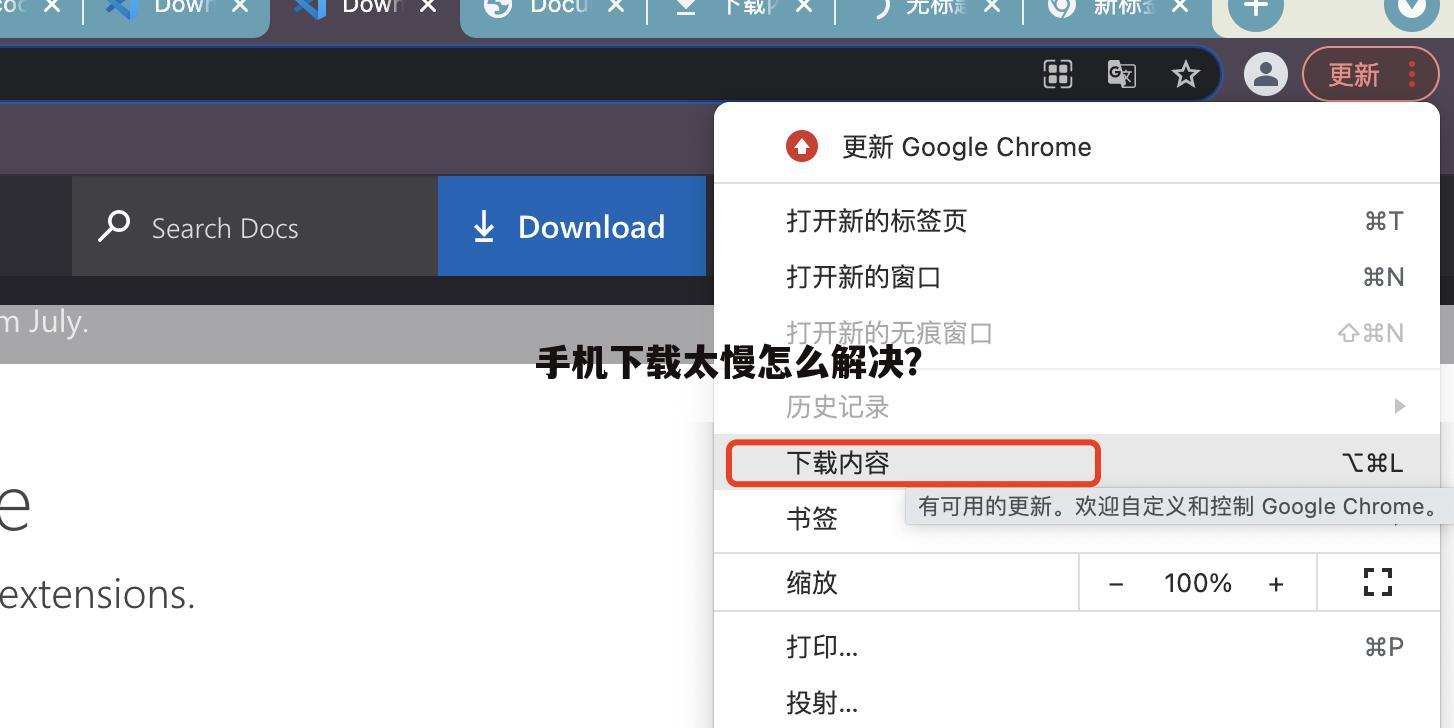Click the magnifier icon in Search Docs

click(114, 226)
